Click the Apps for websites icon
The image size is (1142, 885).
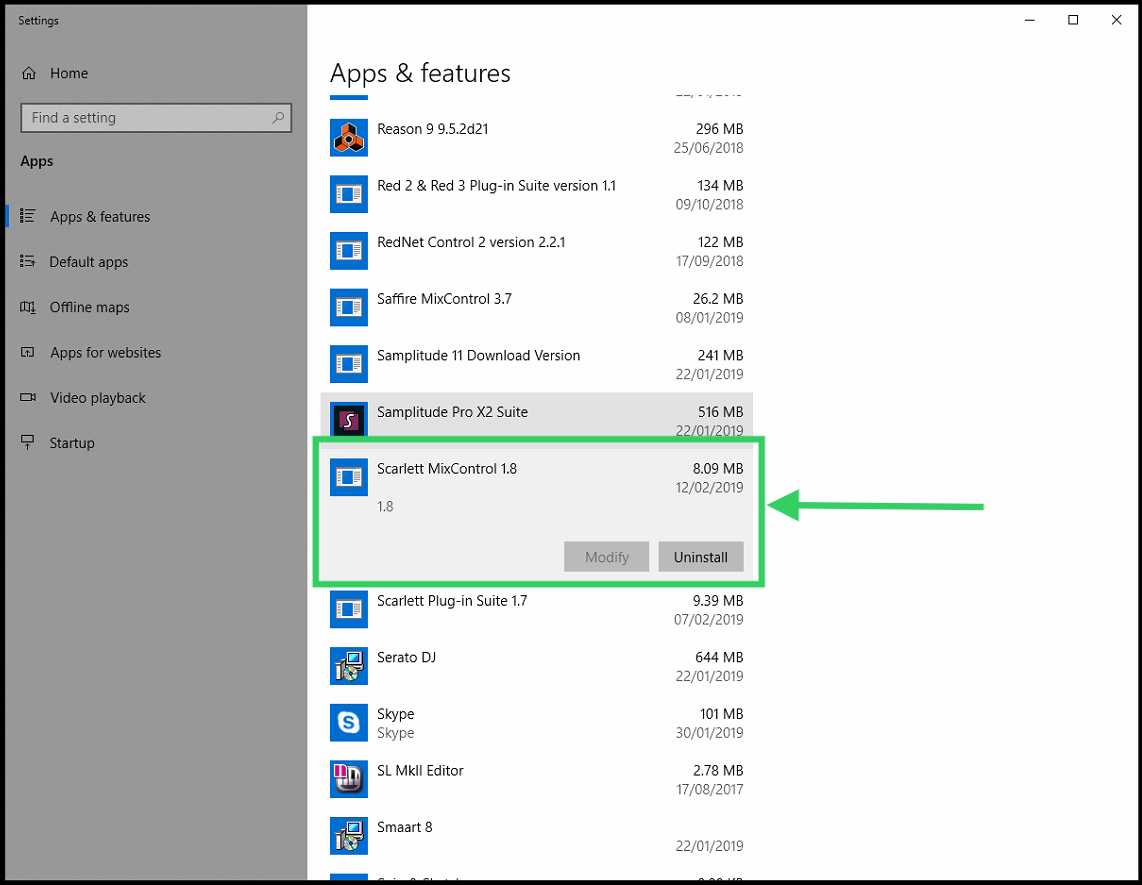pos(28,352)
